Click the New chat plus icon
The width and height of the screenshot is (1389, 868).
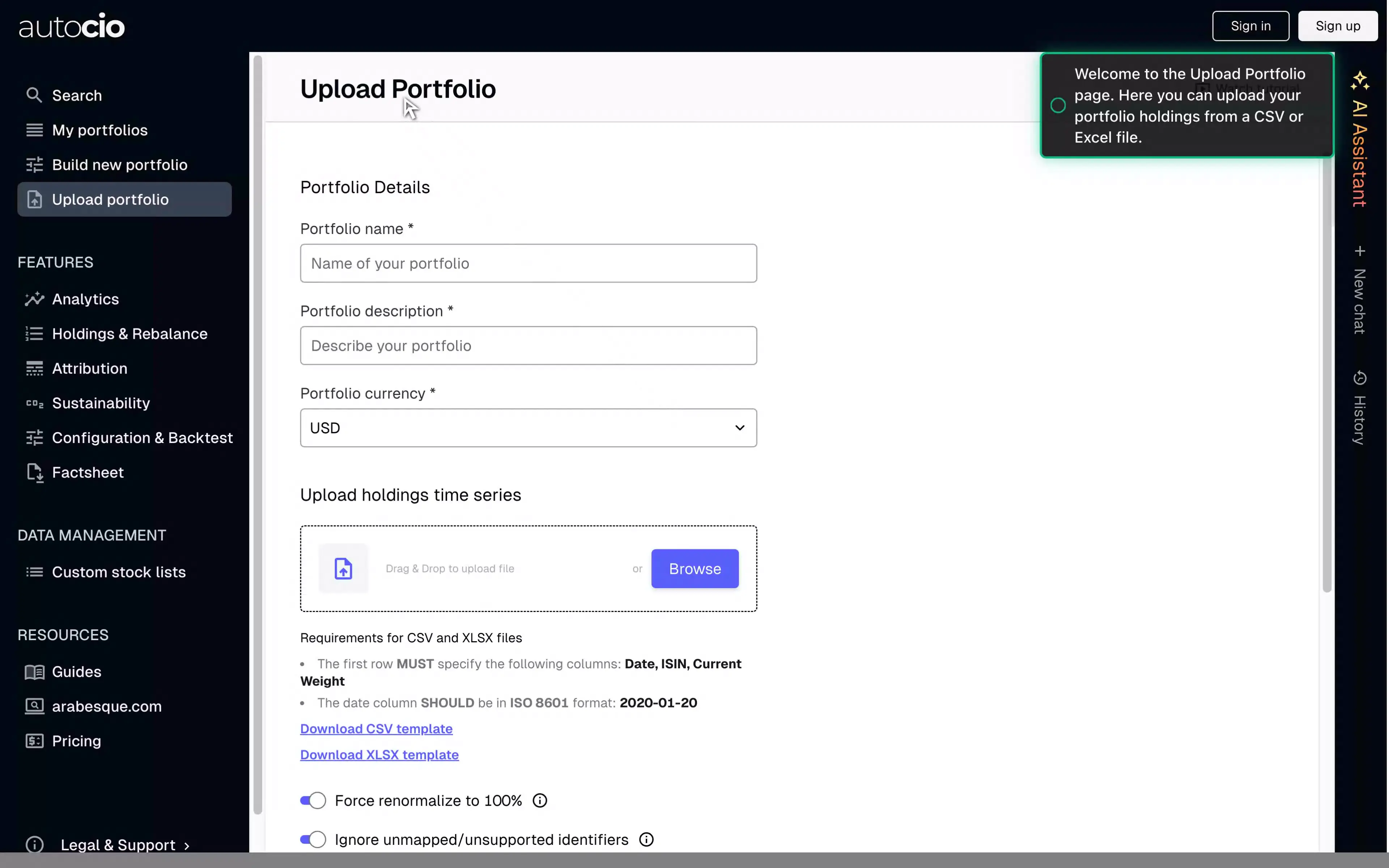1359,251
